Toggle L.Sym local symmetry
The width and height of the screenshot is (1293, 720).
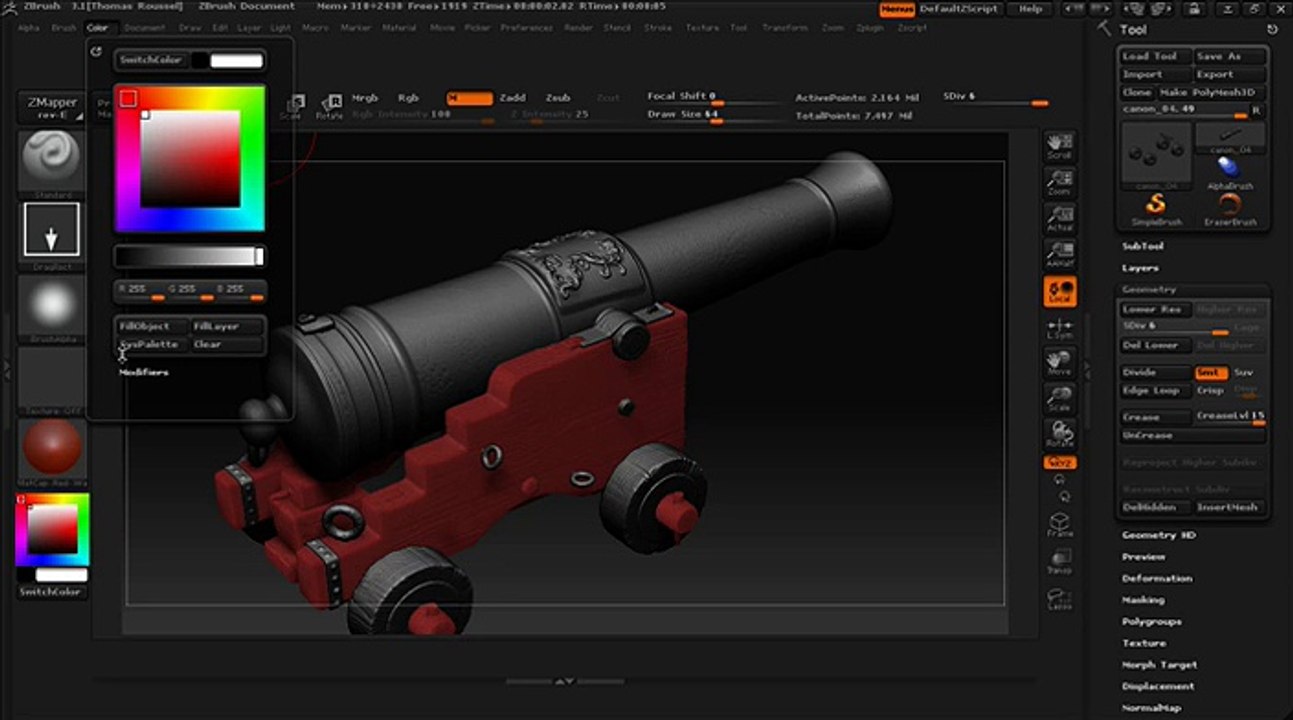[x=1059, y=328]
